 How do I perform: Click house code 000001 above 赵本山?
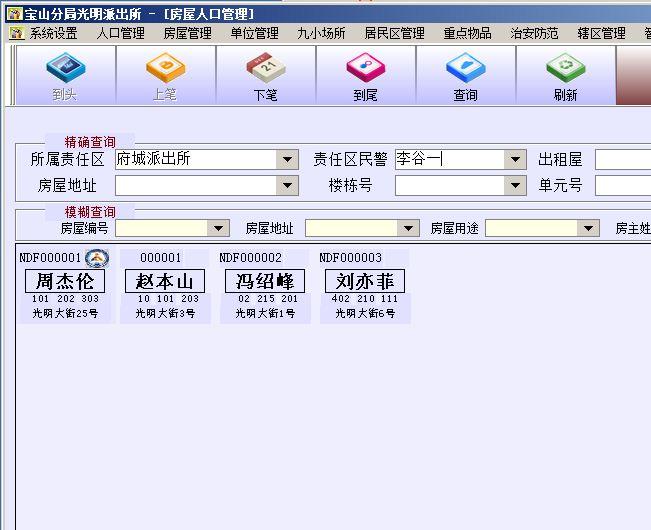tap(161, 258)
